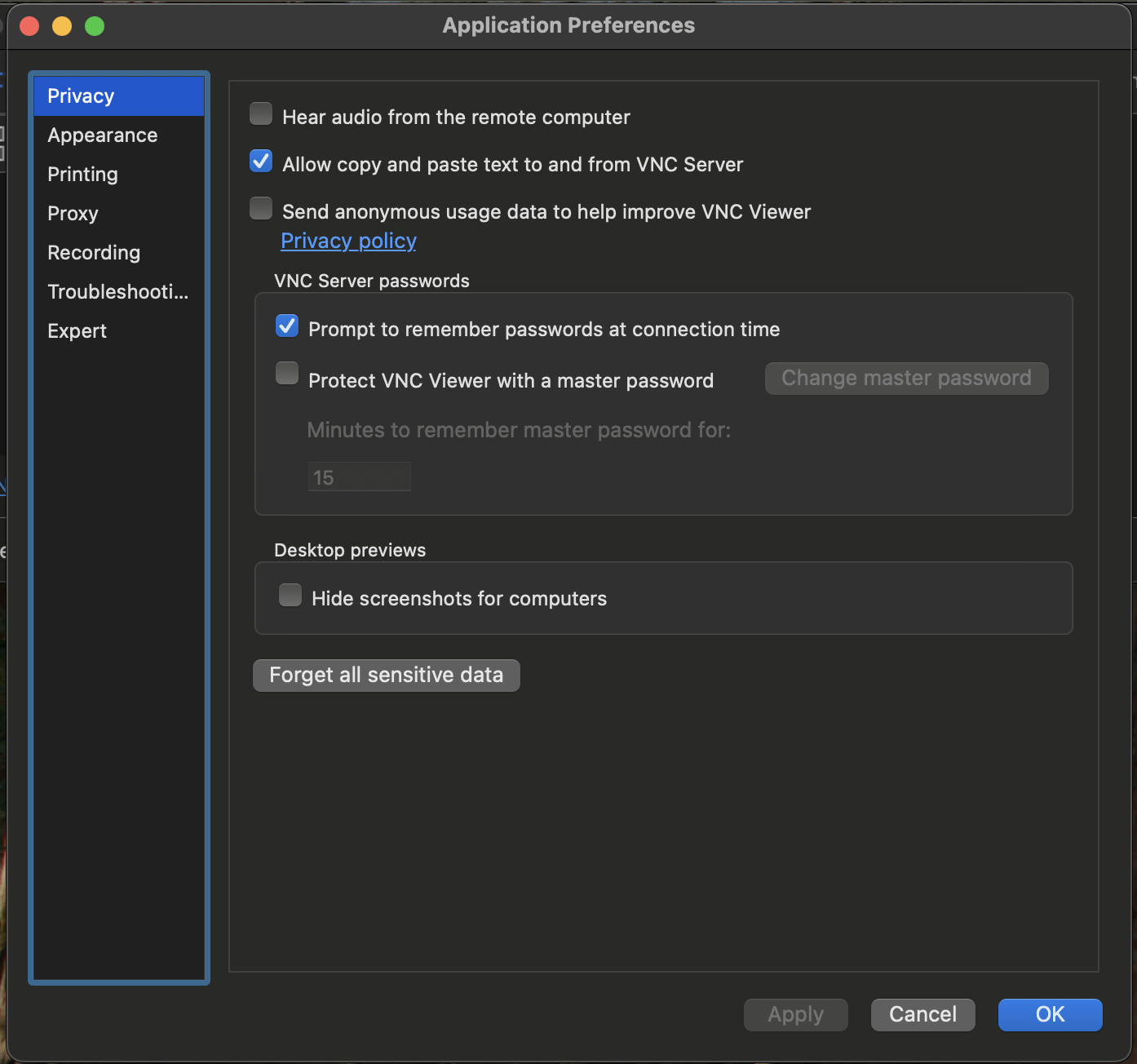The width and height of the screenshot is (1137, 1064).
Task: Go to the Proxy settings
Action: point(119,214)
